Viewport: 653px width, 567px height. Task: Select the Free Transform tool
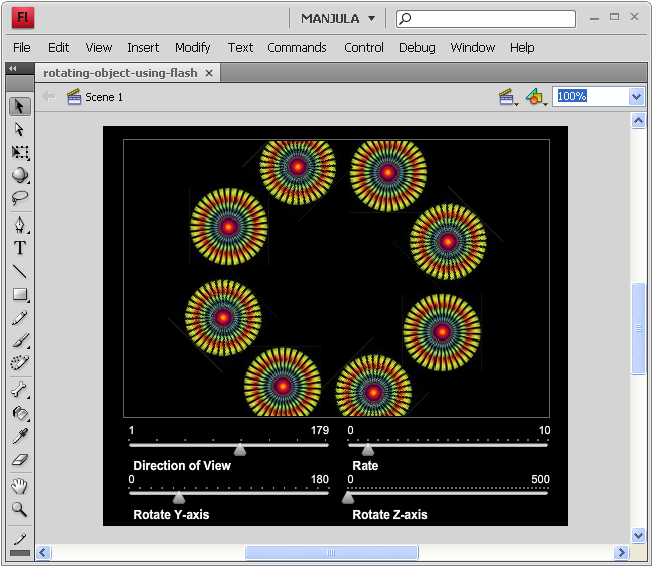point(19,153)
